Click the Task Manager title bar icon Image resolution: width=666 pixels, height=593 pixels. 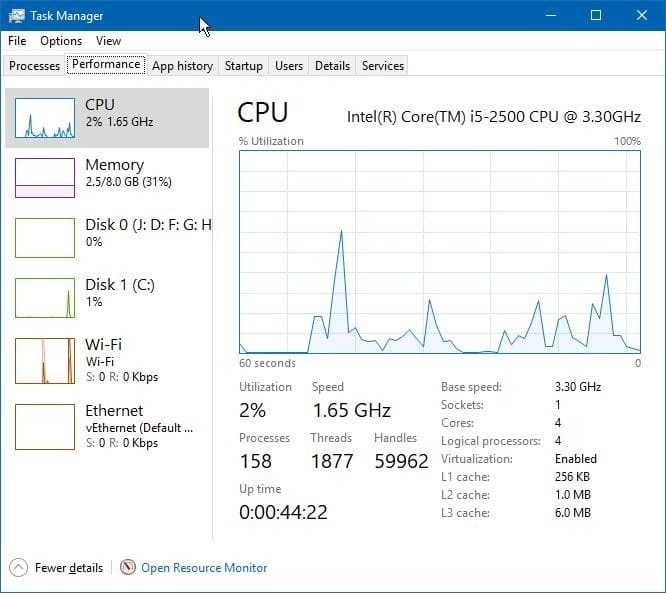coord(17,16)
